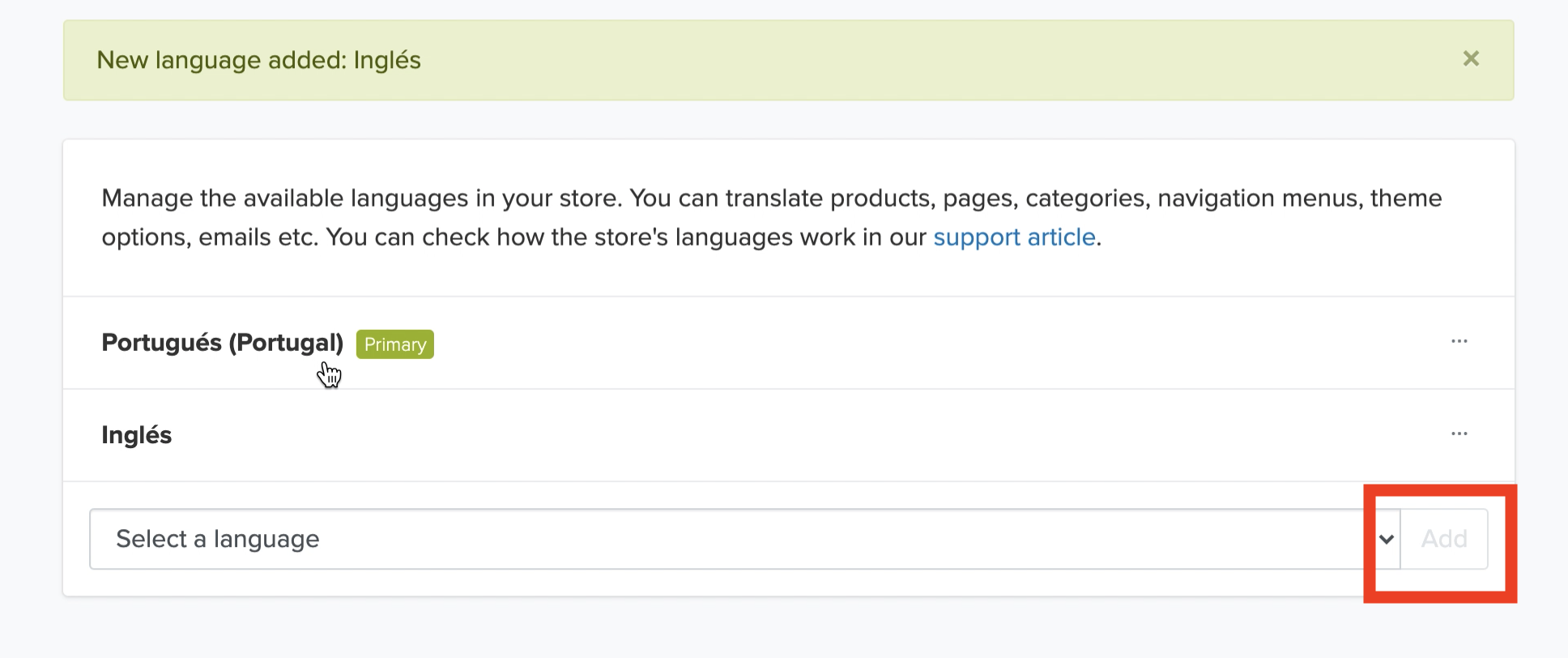
Task: Click the word 'Inglés' in the green banner
Action: (x=387, y=61)
